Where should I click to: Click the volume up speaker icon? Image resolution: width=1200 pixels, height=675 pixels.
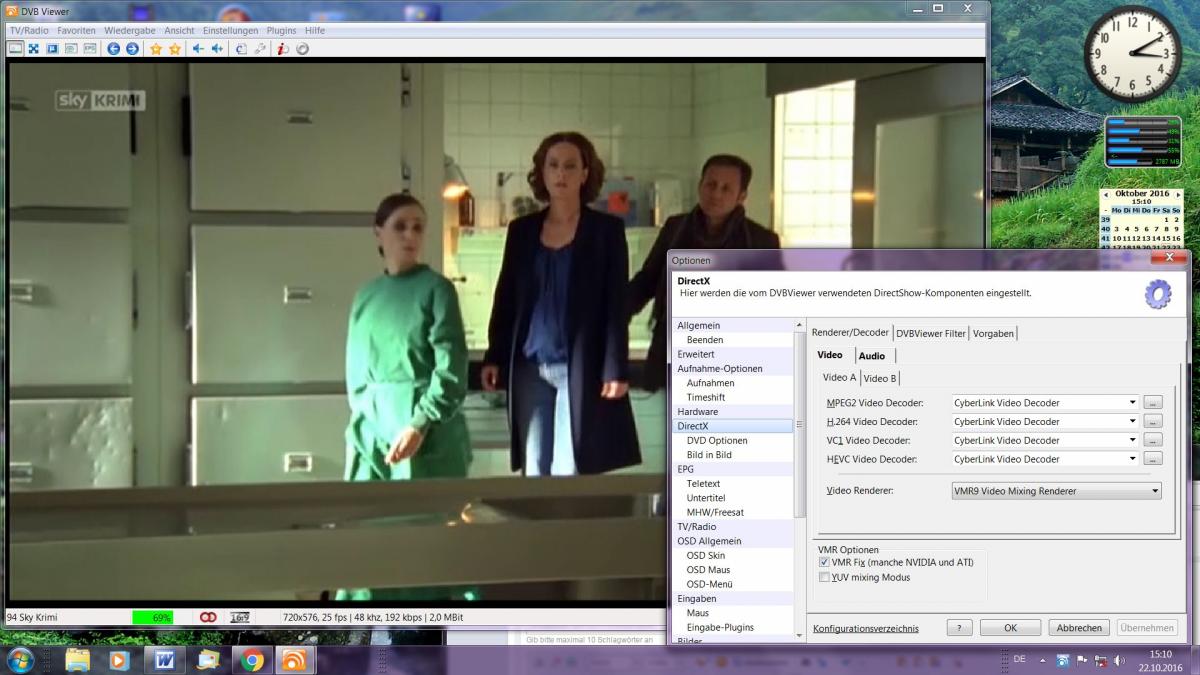(x=217, y=48)
